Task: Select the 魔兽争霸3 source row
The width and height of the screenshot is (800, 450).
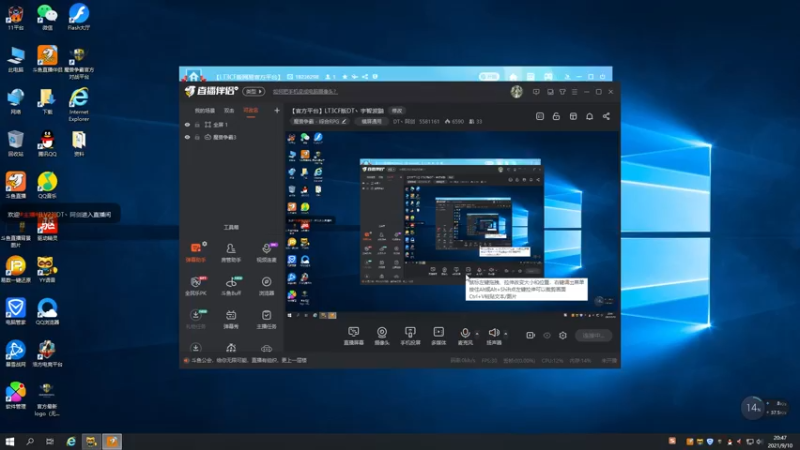Action: coord(232,137)
